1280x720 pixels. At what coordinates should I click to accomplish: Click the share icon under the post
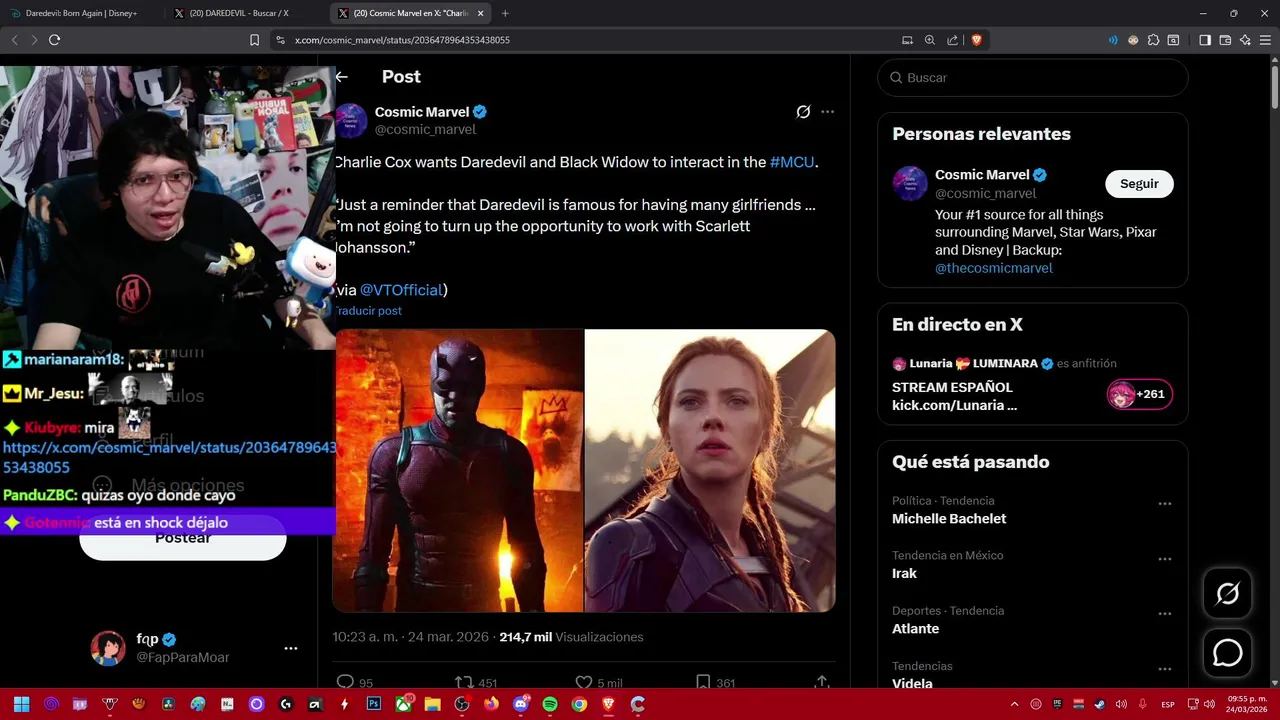(822, 682)
